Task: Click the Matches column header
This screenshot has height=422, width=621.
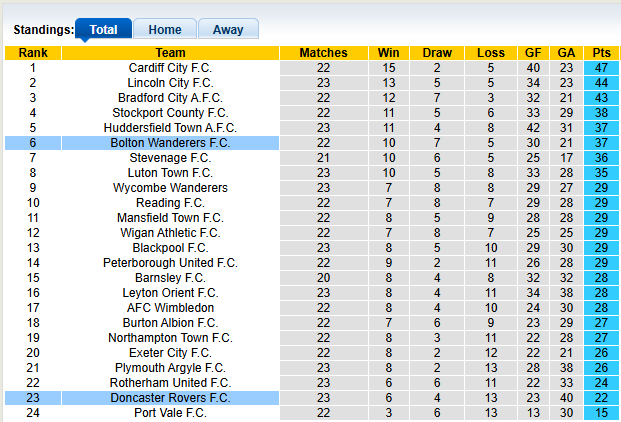Action: click(323, 53)
